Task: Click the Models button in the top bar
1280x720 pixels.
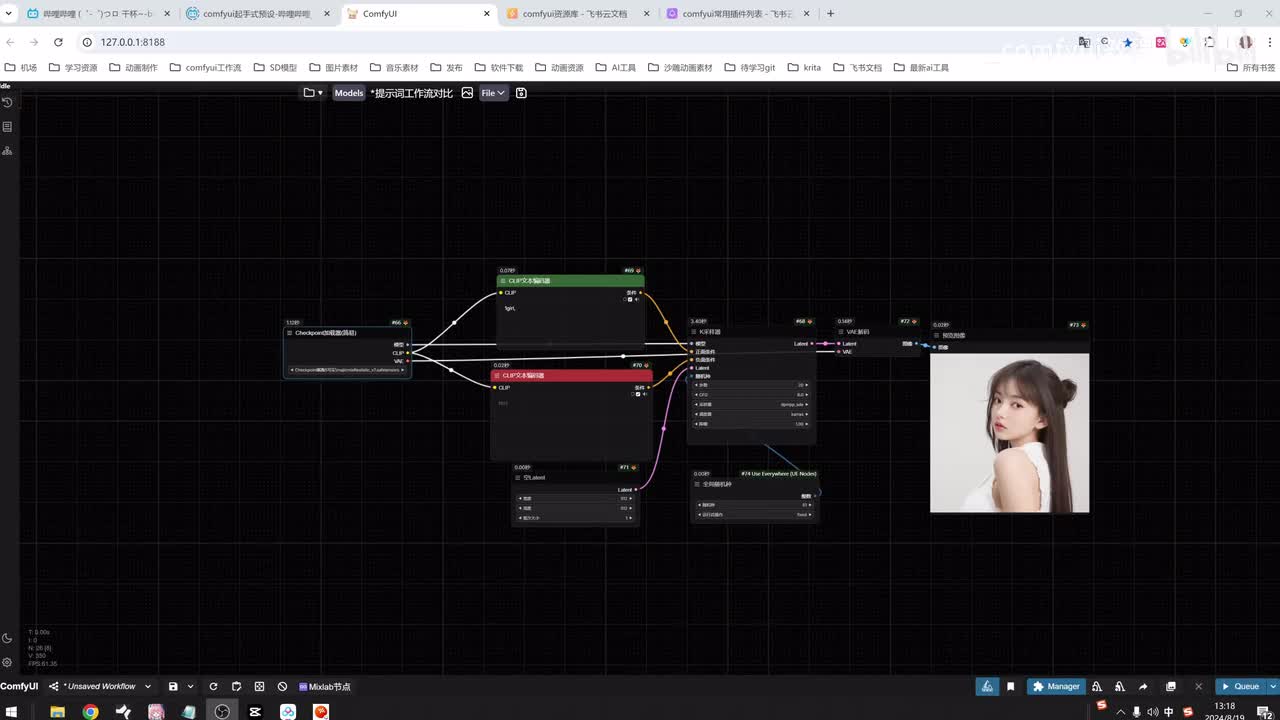Action: (349, 93)
